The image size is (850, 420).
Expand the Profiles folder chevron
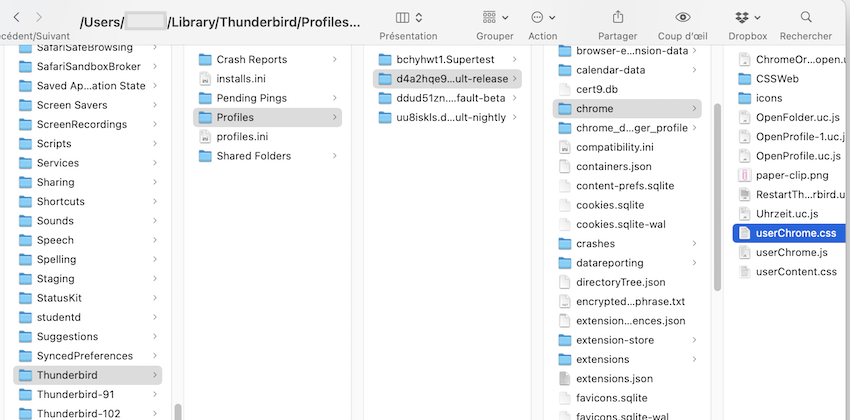(x=334, y=117)
